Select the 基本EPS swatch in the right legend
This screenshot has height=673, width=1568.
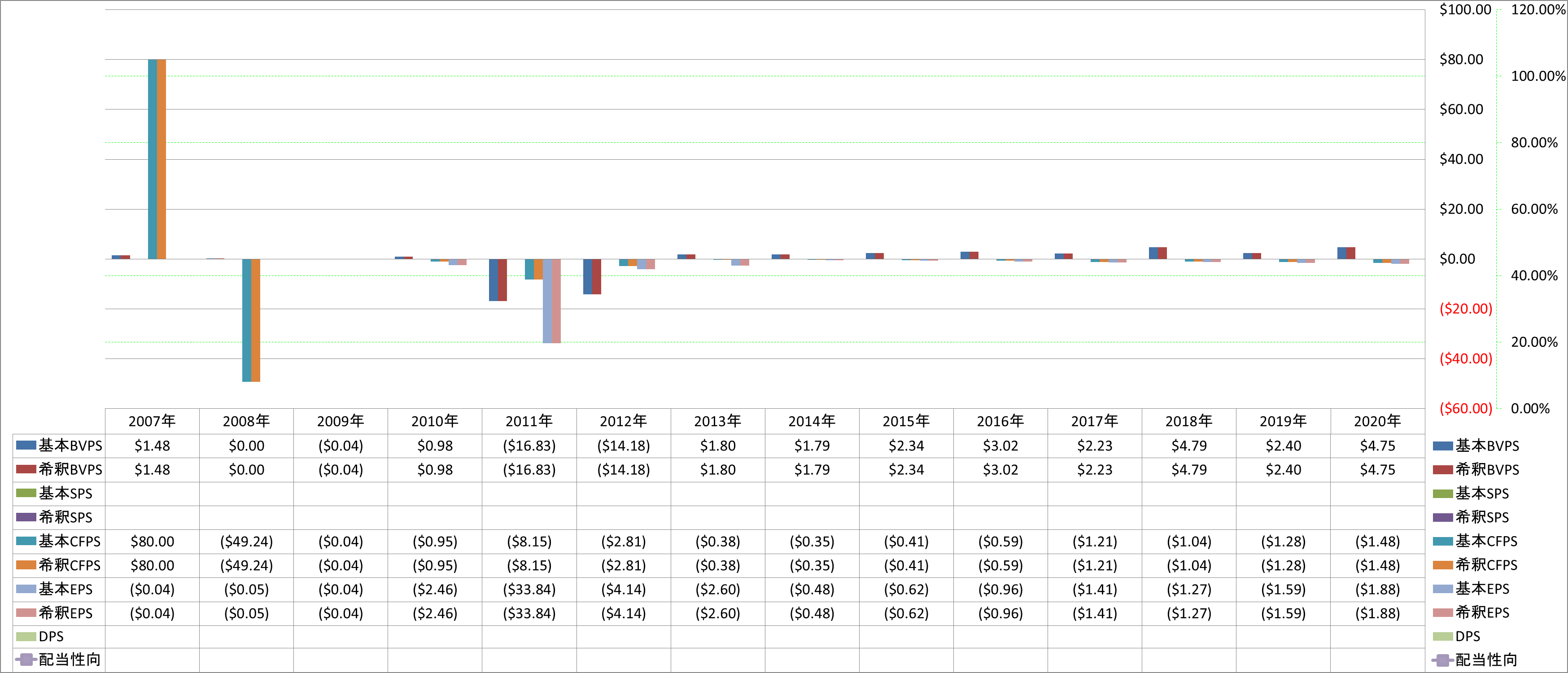click(1443, 588)
